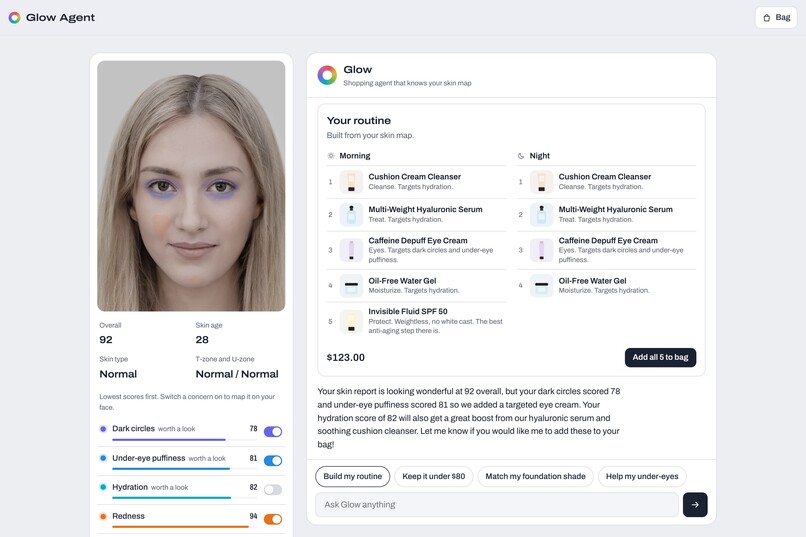Select morning Caffeine Depuff Eye Cream title
Image resolution: width=806 pixels, height=537 pixels.
coord(418,240)
